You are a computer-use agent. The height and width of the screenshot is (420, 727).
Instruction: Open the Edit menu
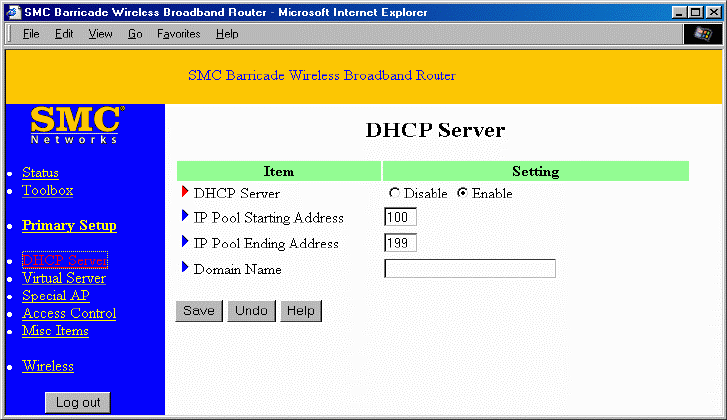click(64, 34)
